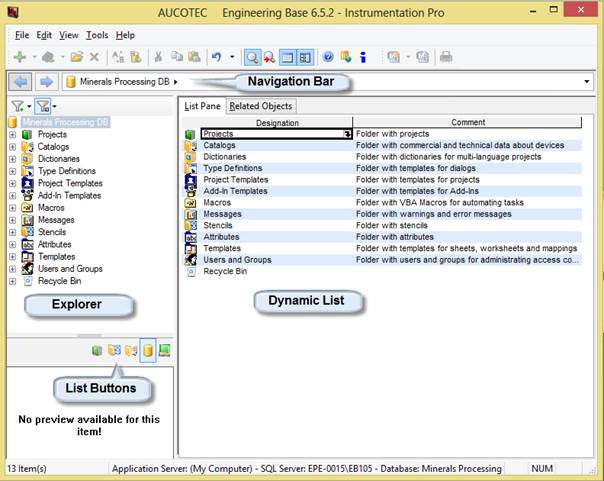
Task: Click the green plus New toolbar icon
Action: [20, 57]
